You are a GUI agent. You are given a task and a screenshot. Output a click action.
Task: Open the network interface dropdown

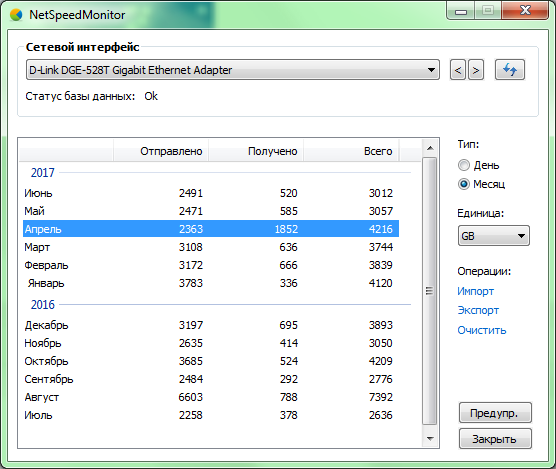pyautogui.click(x=233, y=69)
